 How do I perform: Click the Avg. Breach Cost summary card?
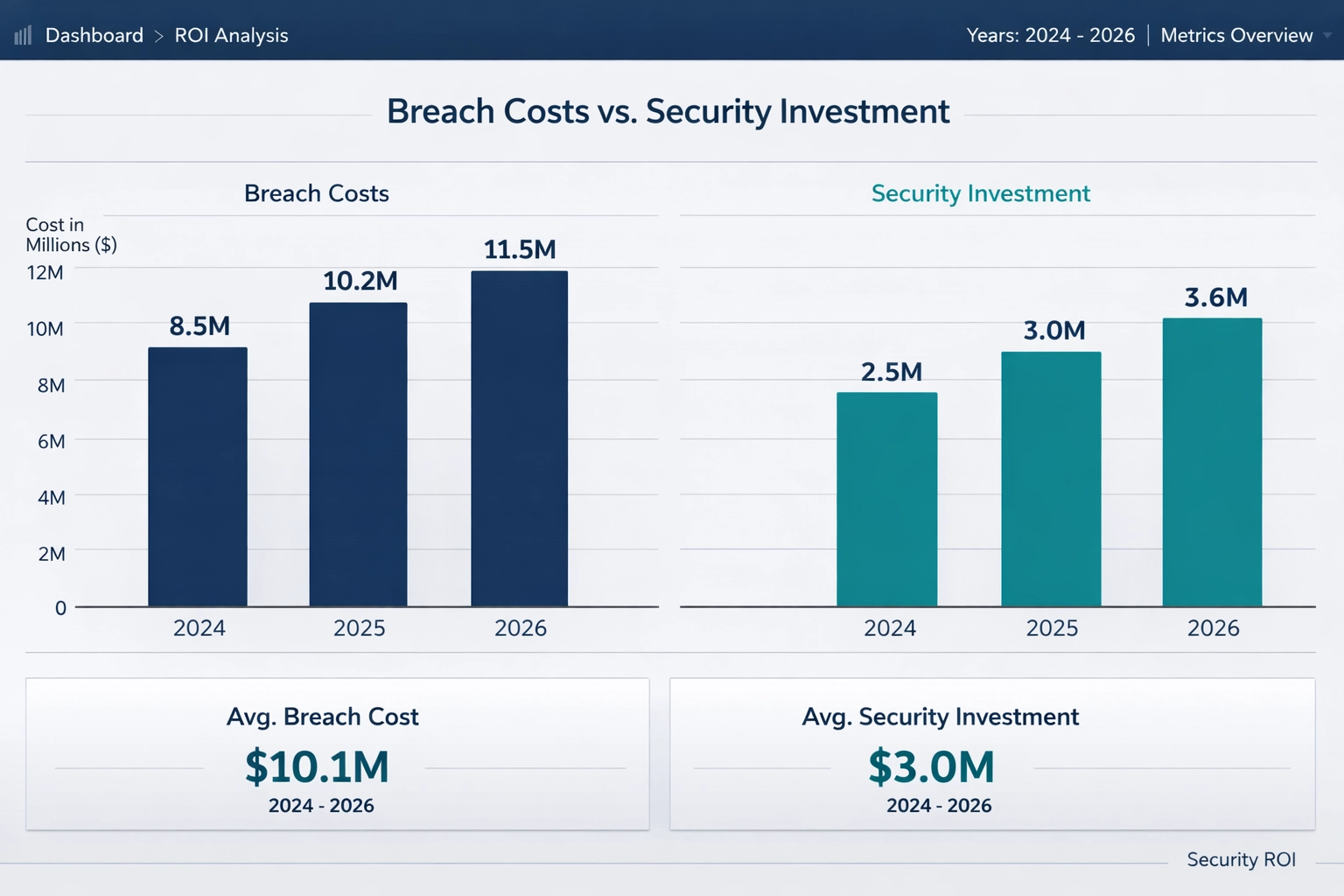(x=336, y=754)
